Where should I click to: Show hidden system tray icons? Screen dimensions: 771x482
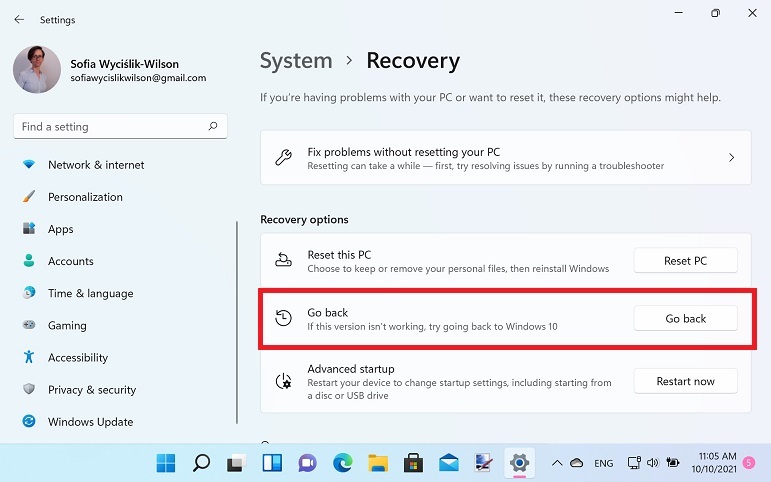point(557,463)
